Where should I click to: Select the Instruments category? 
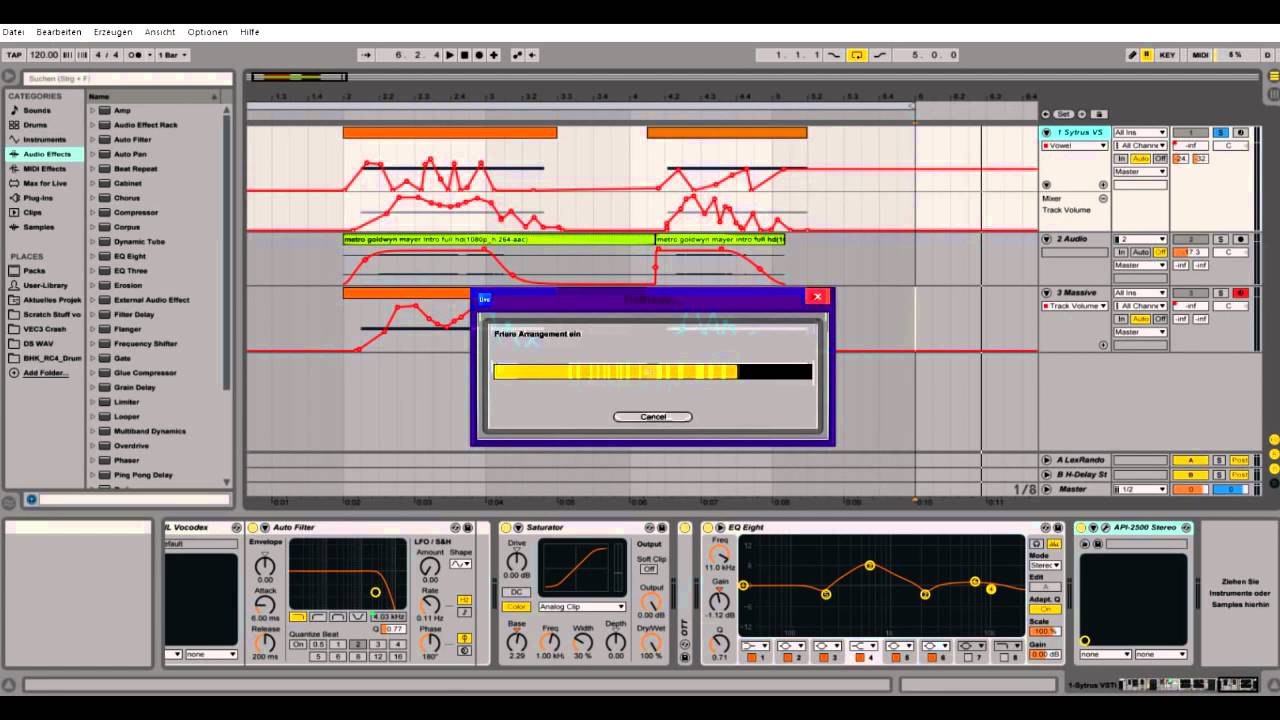coord(44,139)
